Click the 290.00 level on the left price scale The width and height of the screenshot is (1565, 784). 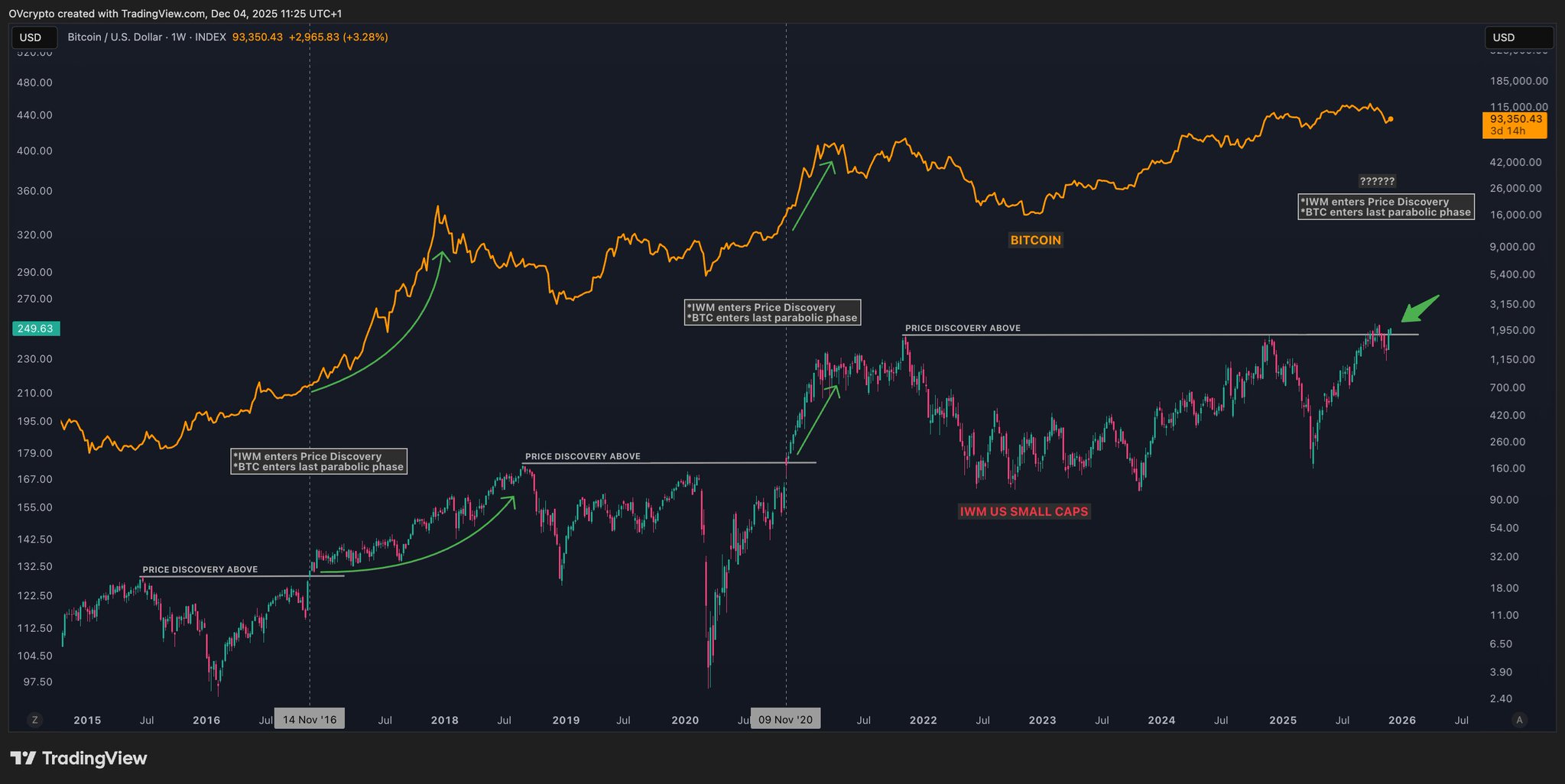click(x=36, y=272)
